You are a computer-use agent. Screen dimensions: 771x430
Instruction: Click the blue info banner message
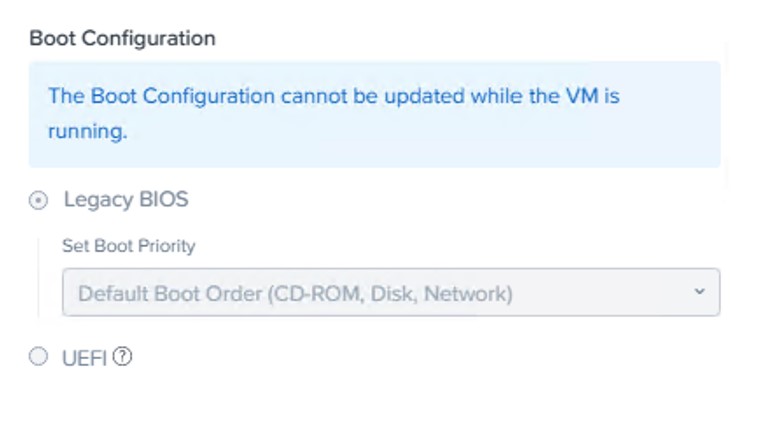tap(374, 114)
